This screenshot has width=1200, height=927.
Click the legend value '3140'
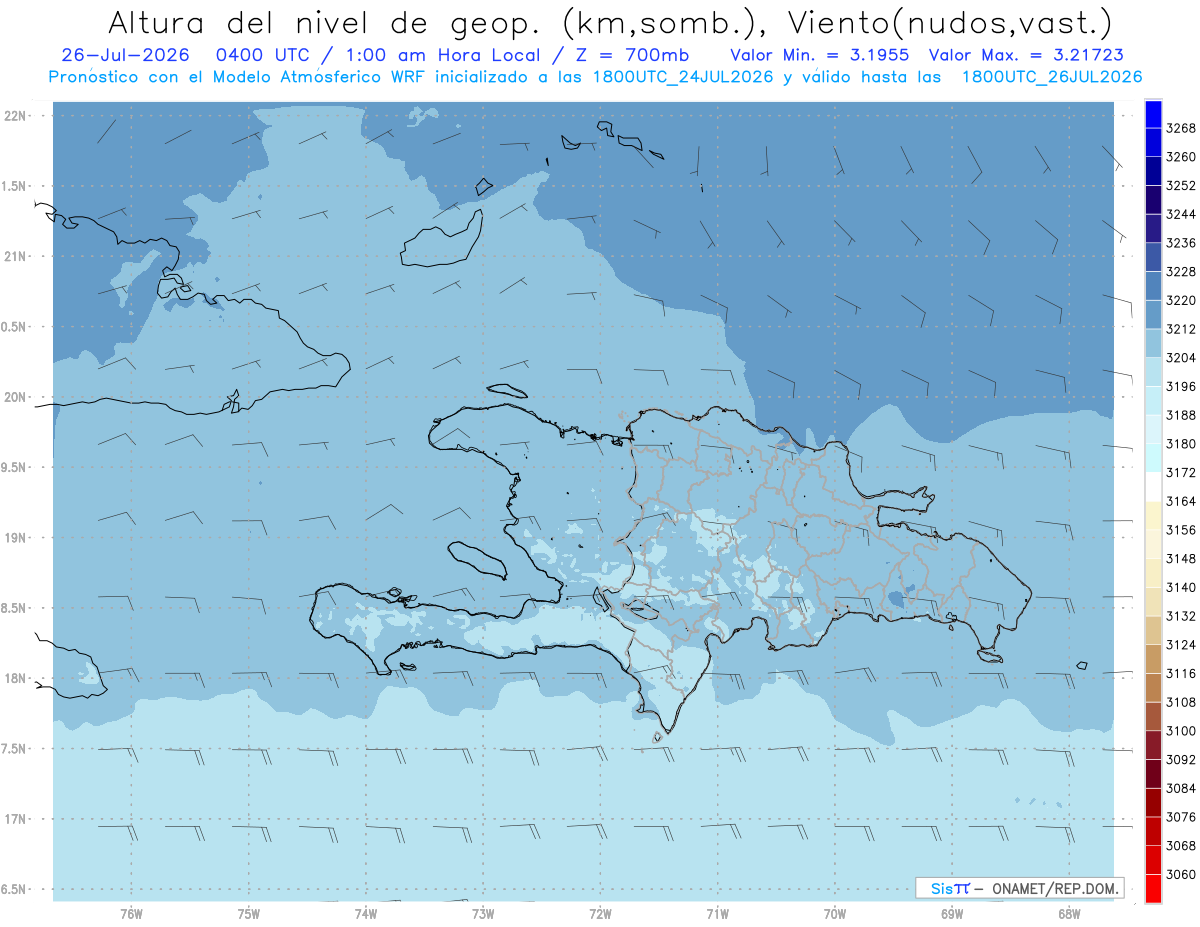[1180, 587]
